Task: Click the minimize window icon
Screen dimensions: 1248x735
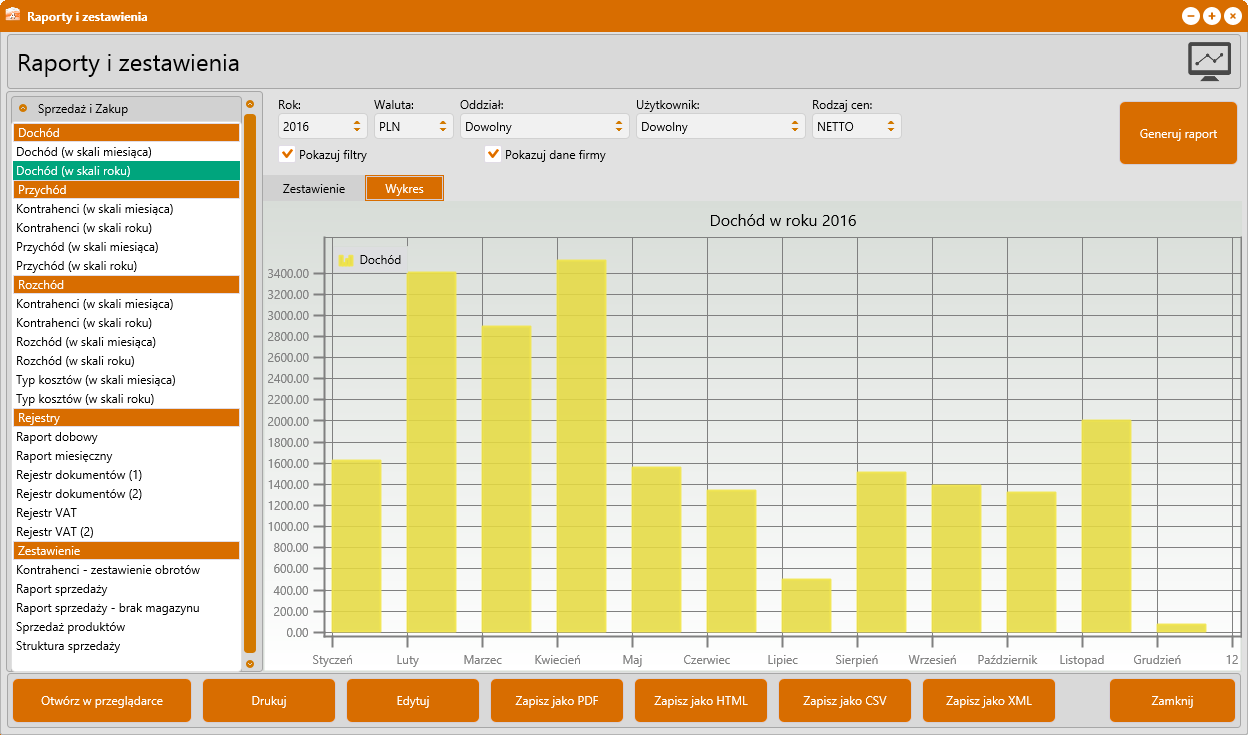Action: click(x=1191, y=16)
